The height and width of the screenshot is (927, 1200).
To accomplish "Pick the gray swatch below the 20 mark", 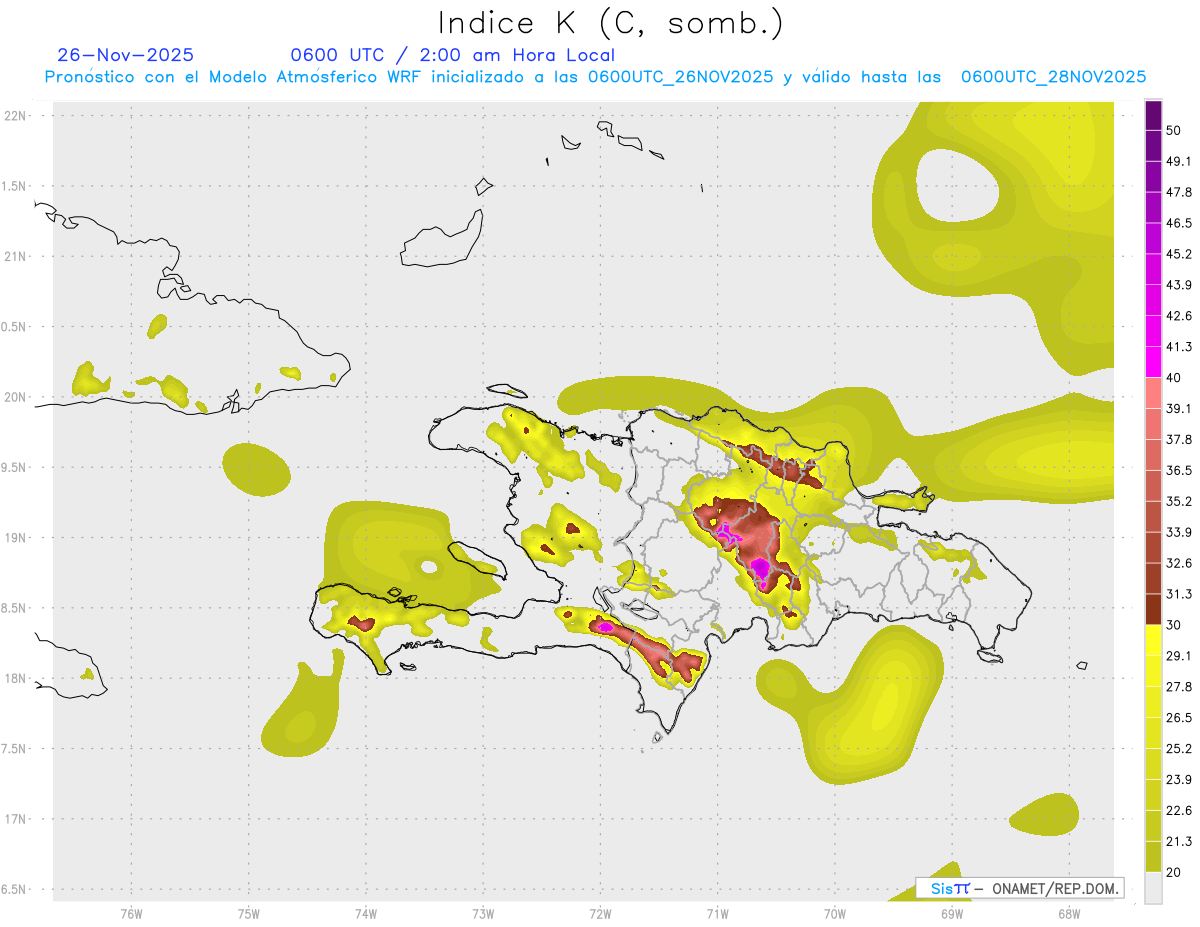I will 1153,888.
